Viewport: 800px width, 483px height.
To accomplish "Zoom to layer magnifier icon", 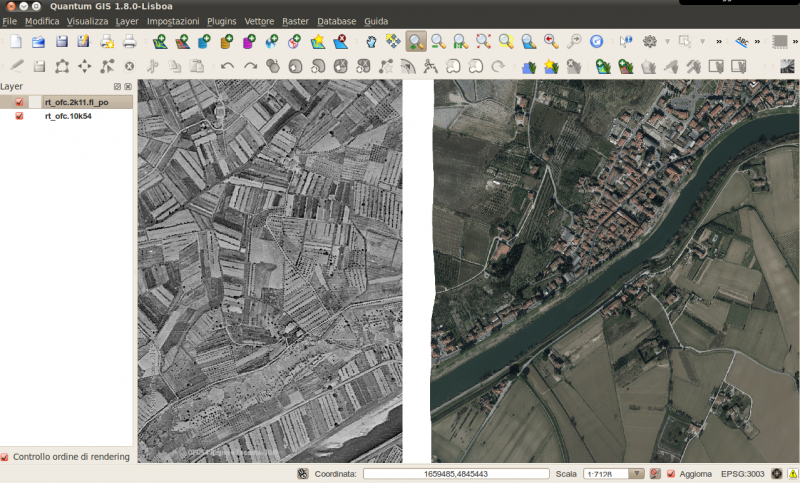I will [x=529, y=41].
